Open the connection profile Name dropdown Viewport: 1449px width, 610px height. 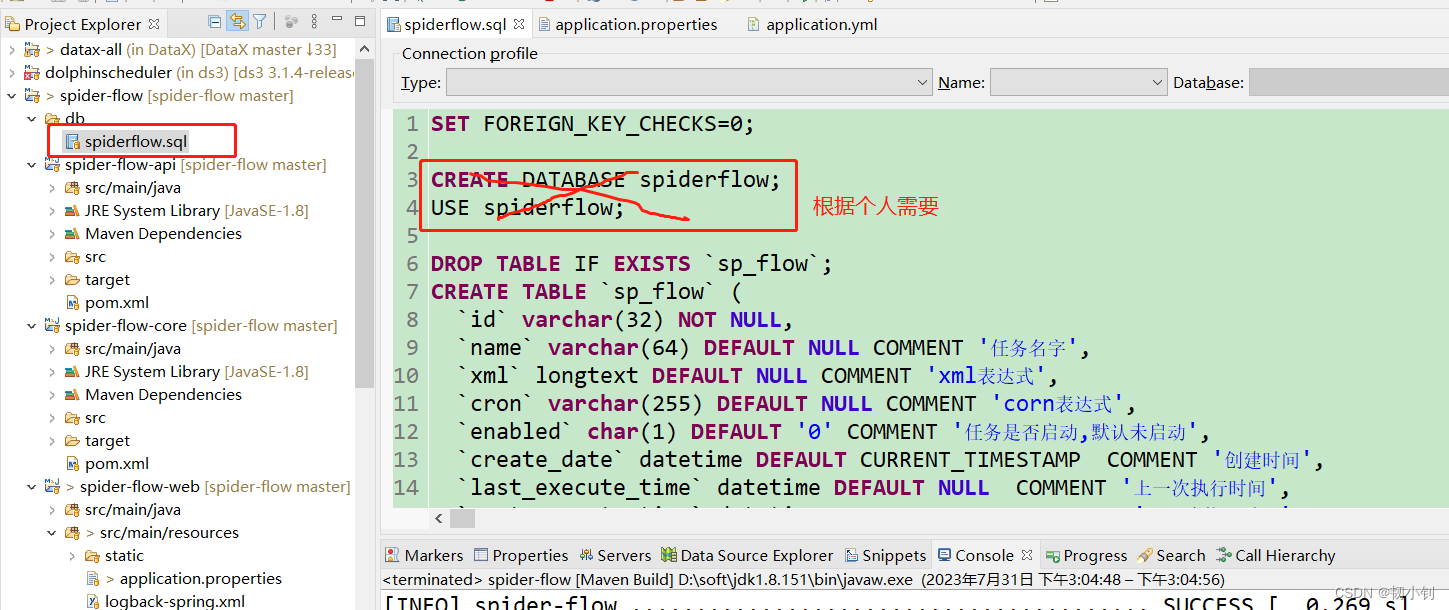tap(1156, 82)
